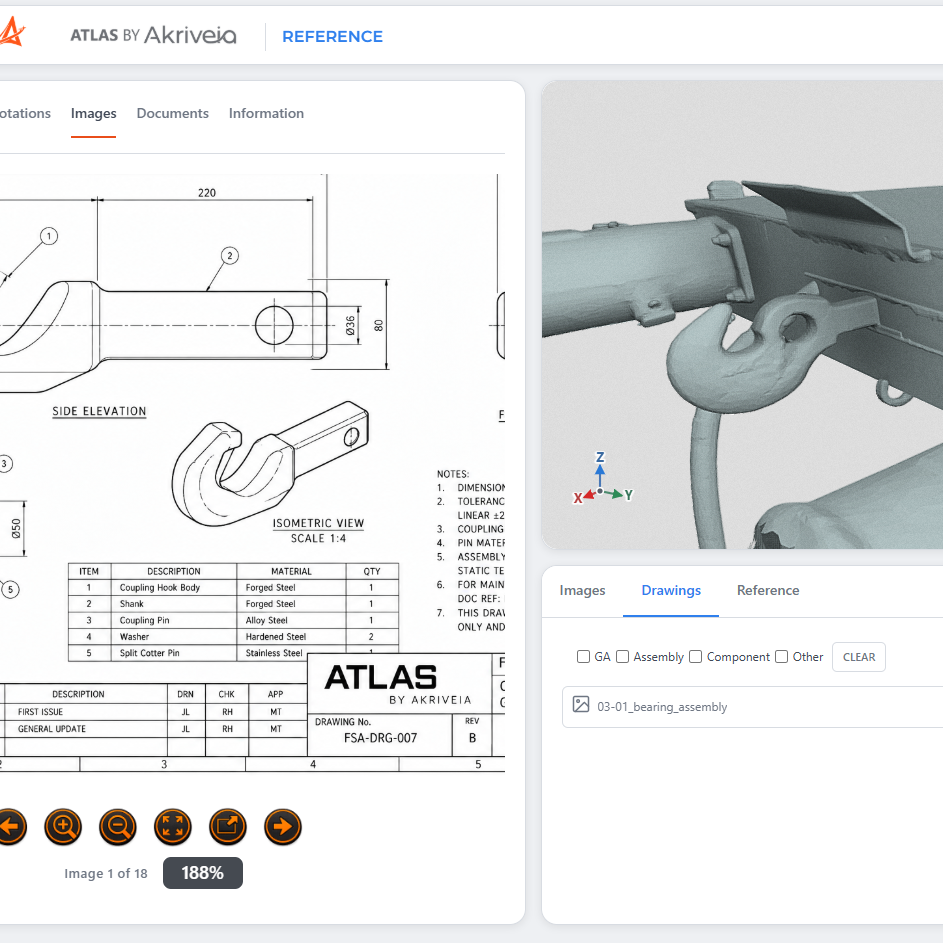
Task: Open the Annotations tab at left edge
Action: [x=25, y=114]
